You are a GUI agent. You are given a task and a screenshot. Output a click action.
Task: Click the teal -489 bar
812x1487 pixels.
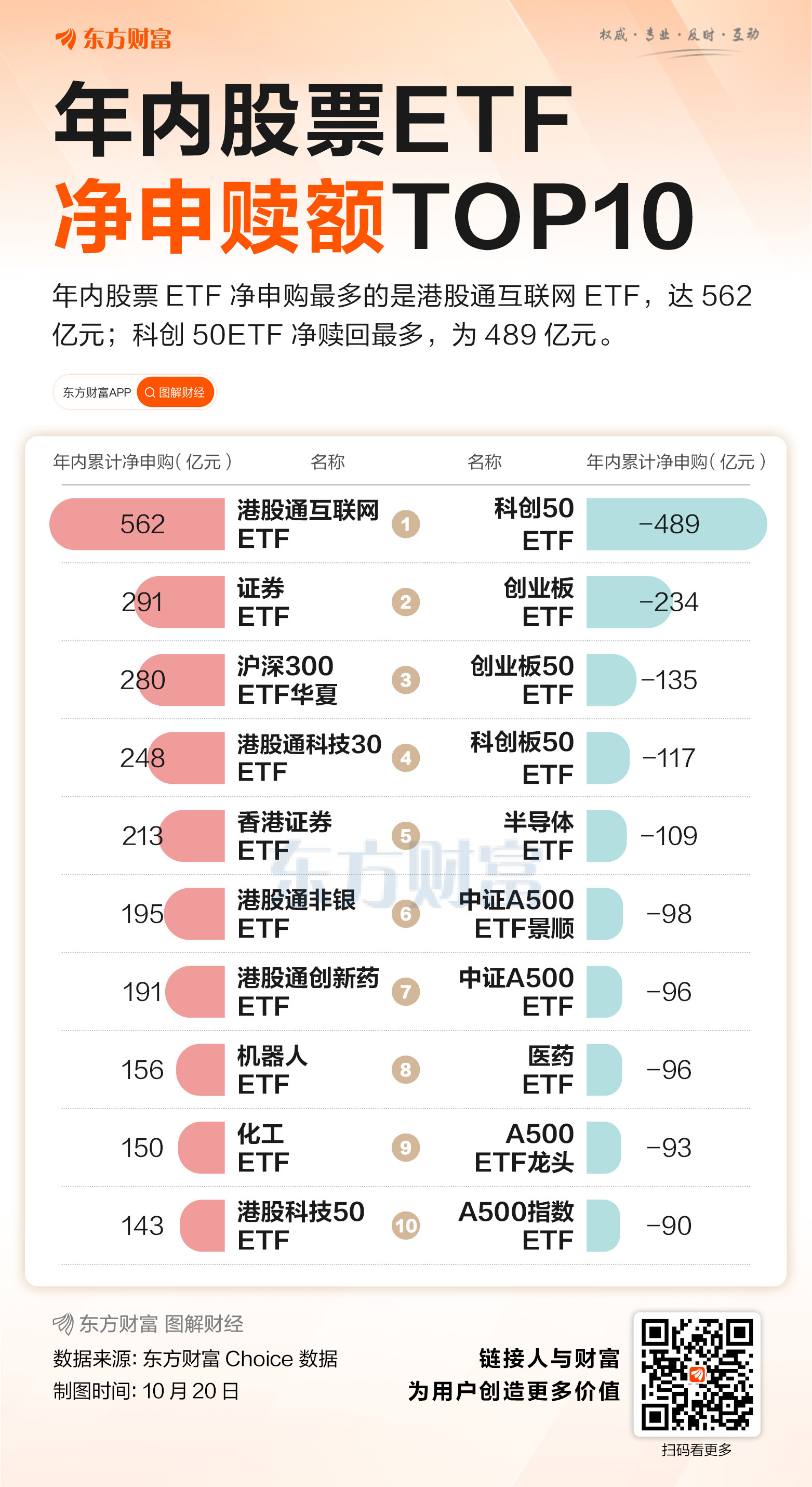676,524
